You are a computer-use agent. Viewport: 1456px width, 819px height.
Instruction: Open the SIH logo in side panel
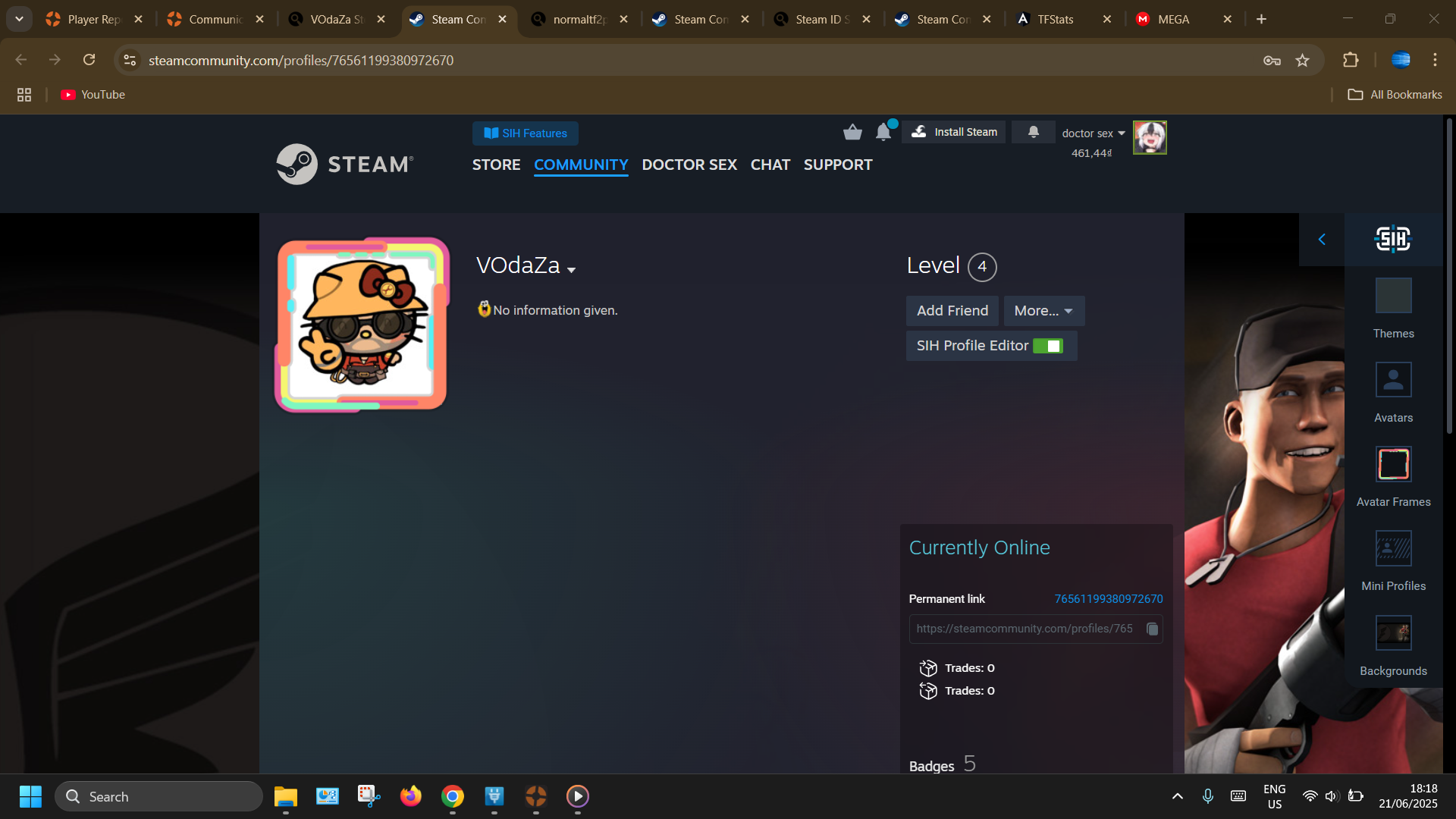tap(1393, 239)
